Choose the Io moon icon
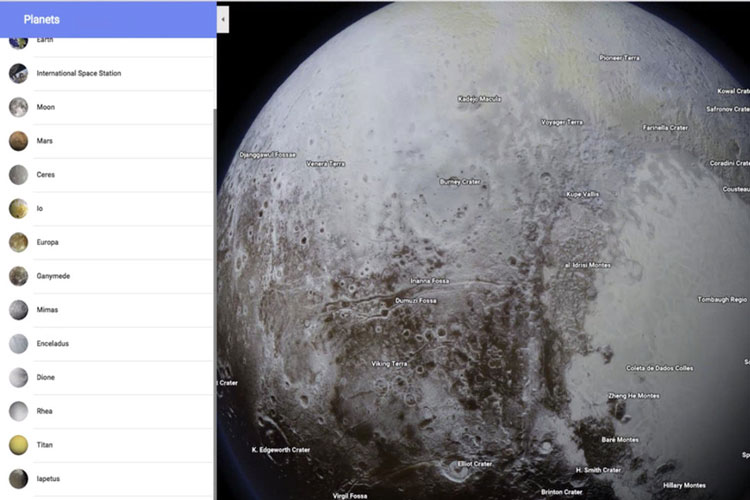The image size is (750, 500). coord(18,208)
